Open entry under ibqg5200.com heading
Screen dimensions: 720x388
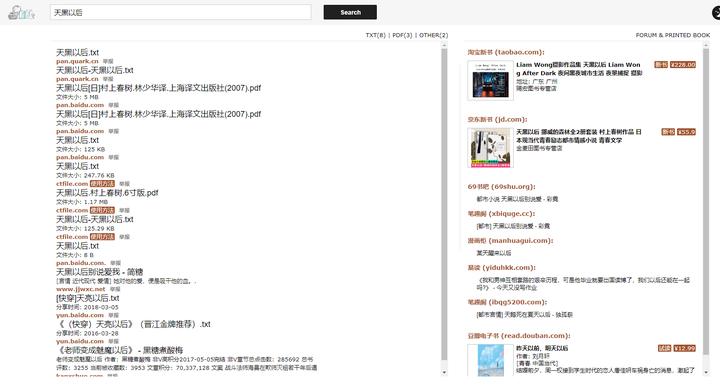pos(524,315)
